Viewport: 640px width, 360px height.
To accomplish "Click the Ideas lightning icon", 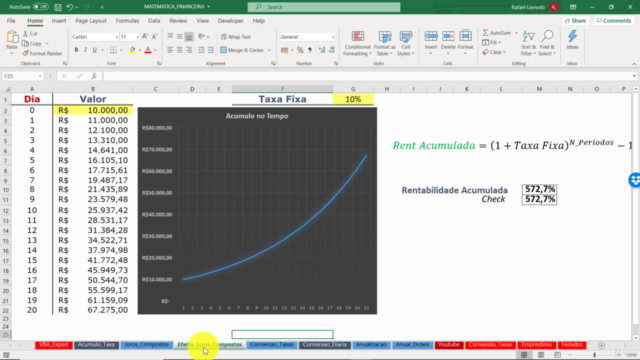I will 572,37.
